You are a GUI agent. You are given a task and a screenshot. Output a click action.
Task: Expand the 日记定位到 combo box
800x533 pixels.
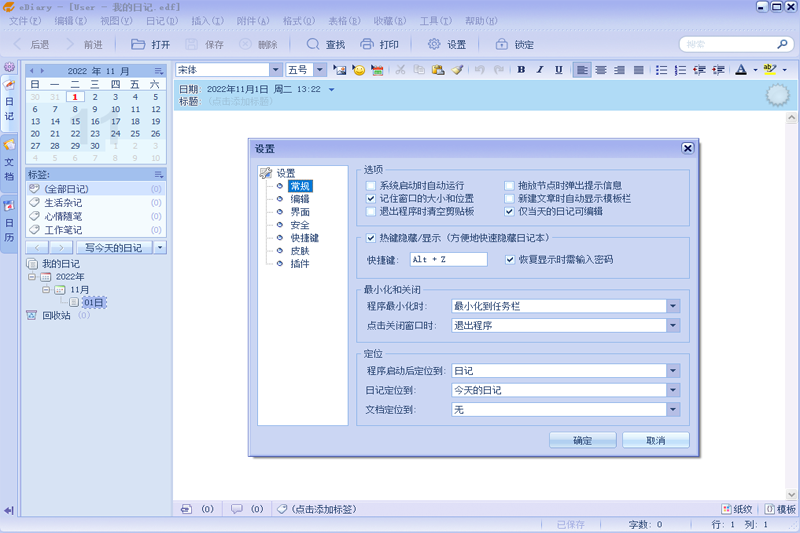pos(673,390)
